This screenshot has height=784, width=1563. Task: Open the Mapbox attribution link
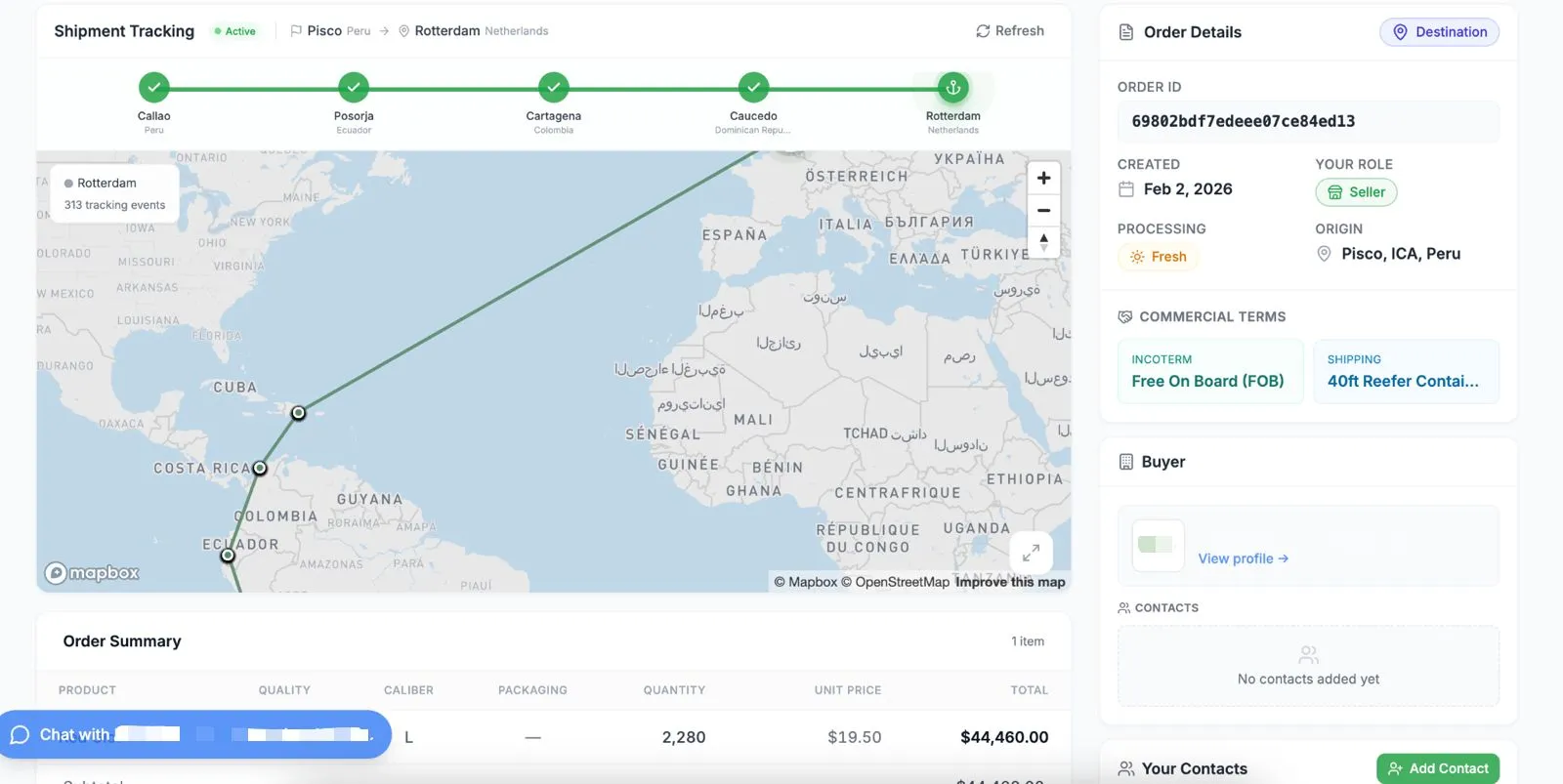click(805, 582)
